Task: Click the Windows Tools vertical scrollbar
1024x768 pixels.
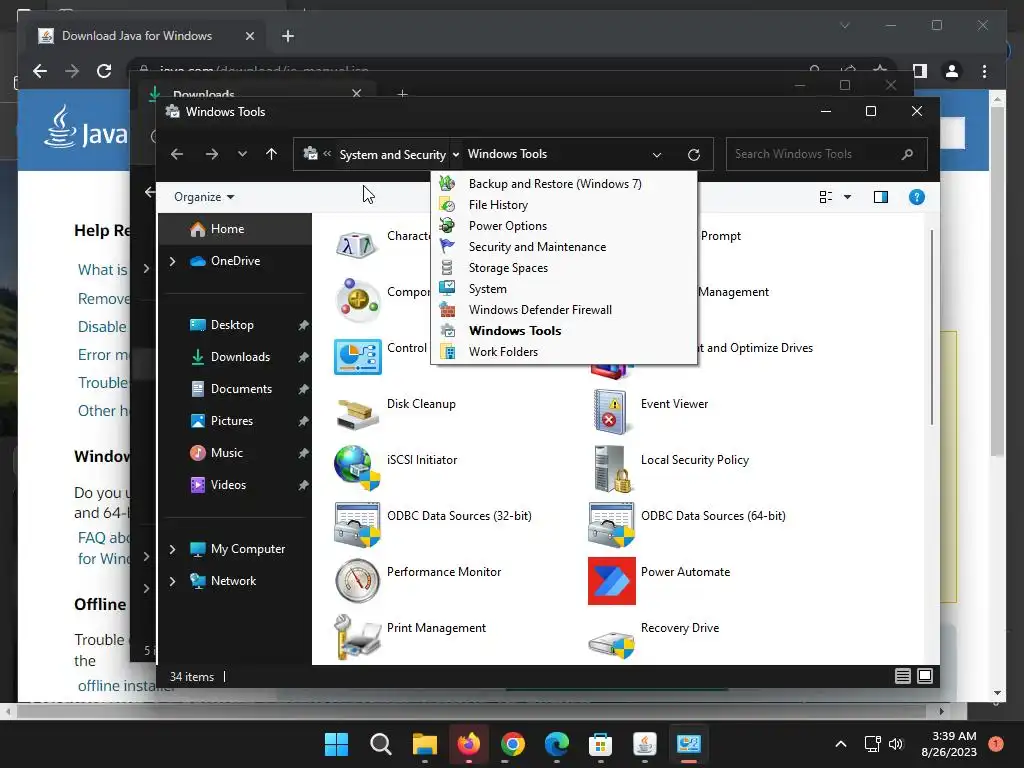Action: click(x=932, y=327)
